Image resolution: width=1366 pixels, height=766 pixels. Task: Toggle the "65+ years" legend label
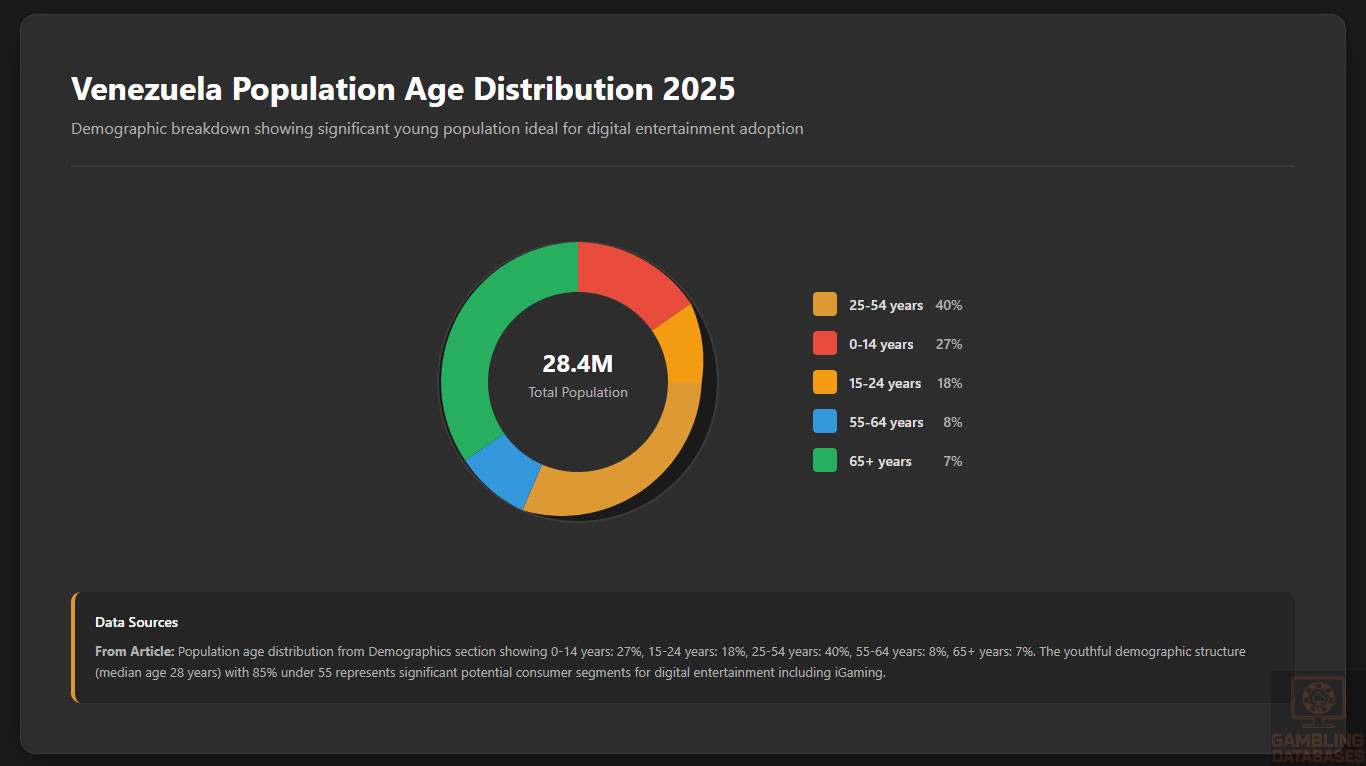tap(880, 461)
